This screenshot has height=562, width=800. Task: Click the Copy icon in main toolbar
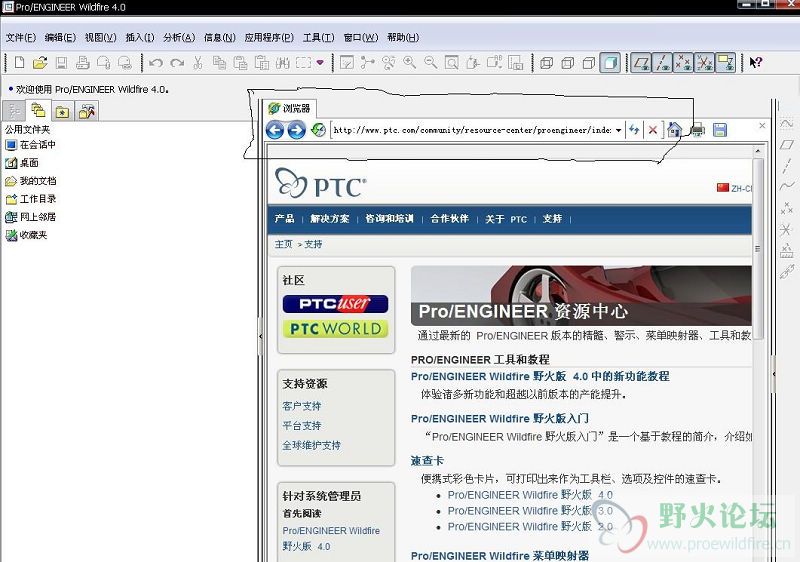(x=219, y=63)
